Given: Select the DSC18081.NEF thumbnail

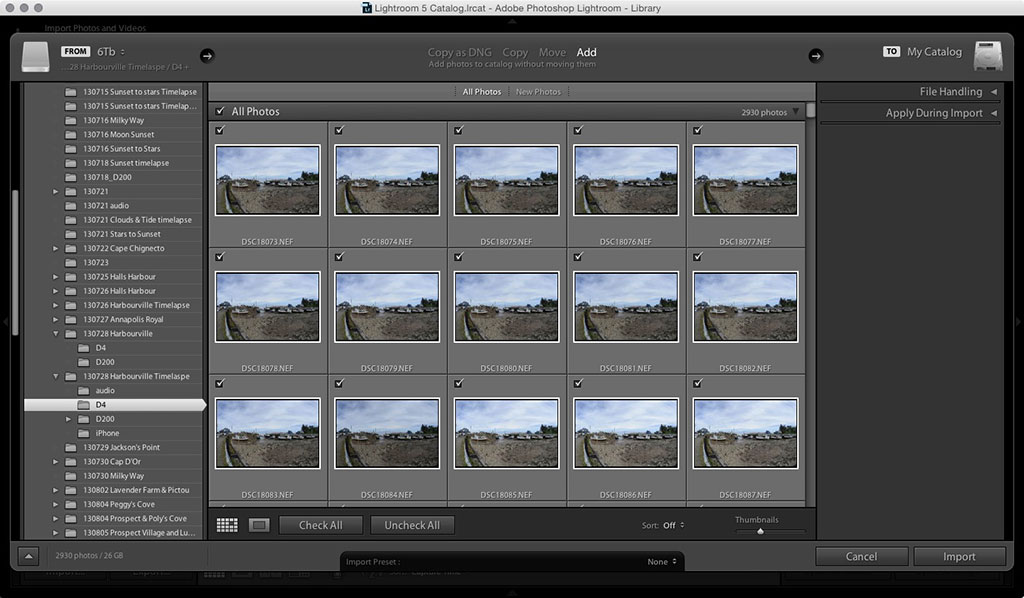Looking at the screenshot, I should [626, 307].
